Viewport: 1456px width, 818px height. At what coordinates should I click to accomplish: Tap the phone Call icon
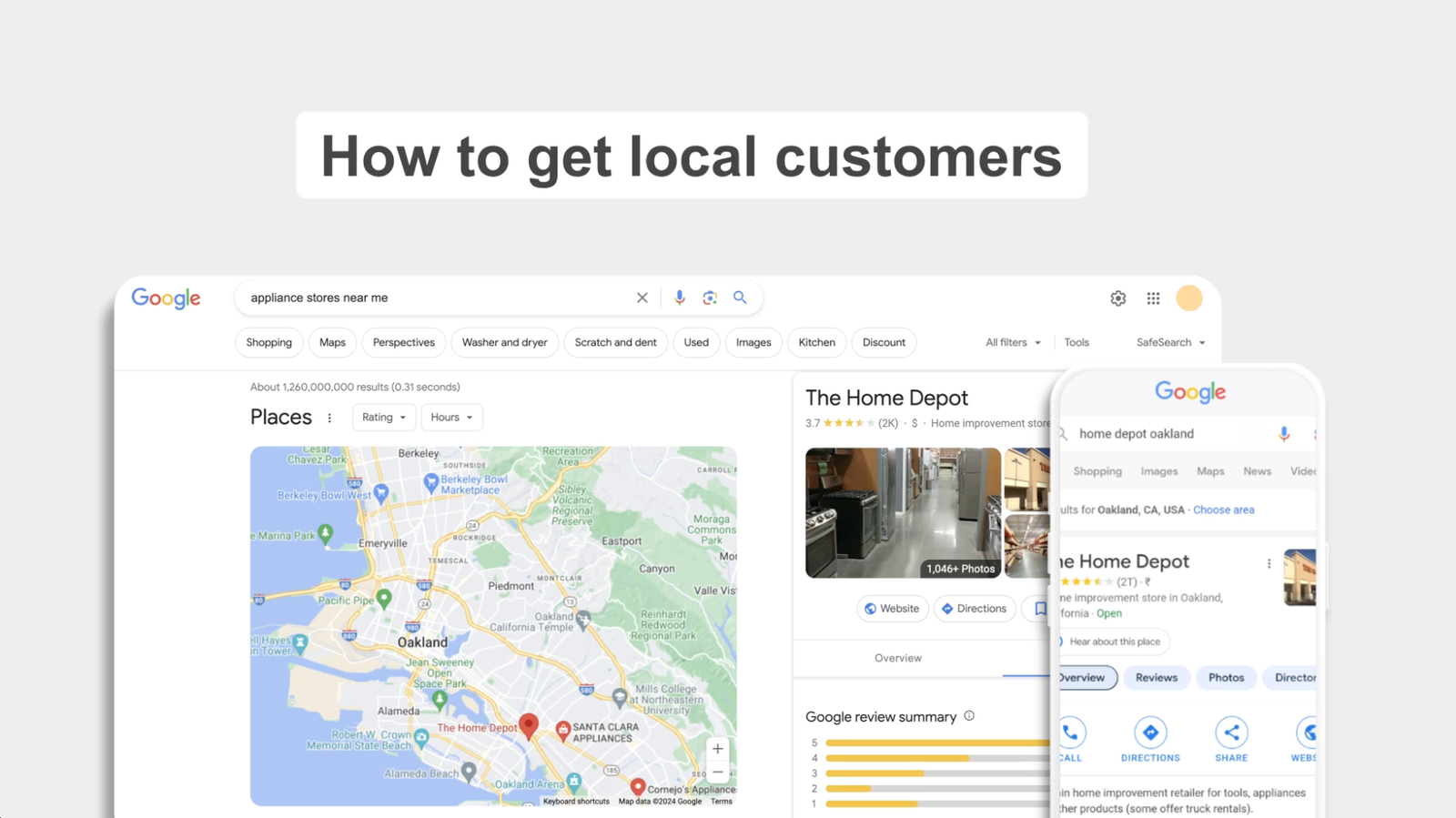[1071, 732]
